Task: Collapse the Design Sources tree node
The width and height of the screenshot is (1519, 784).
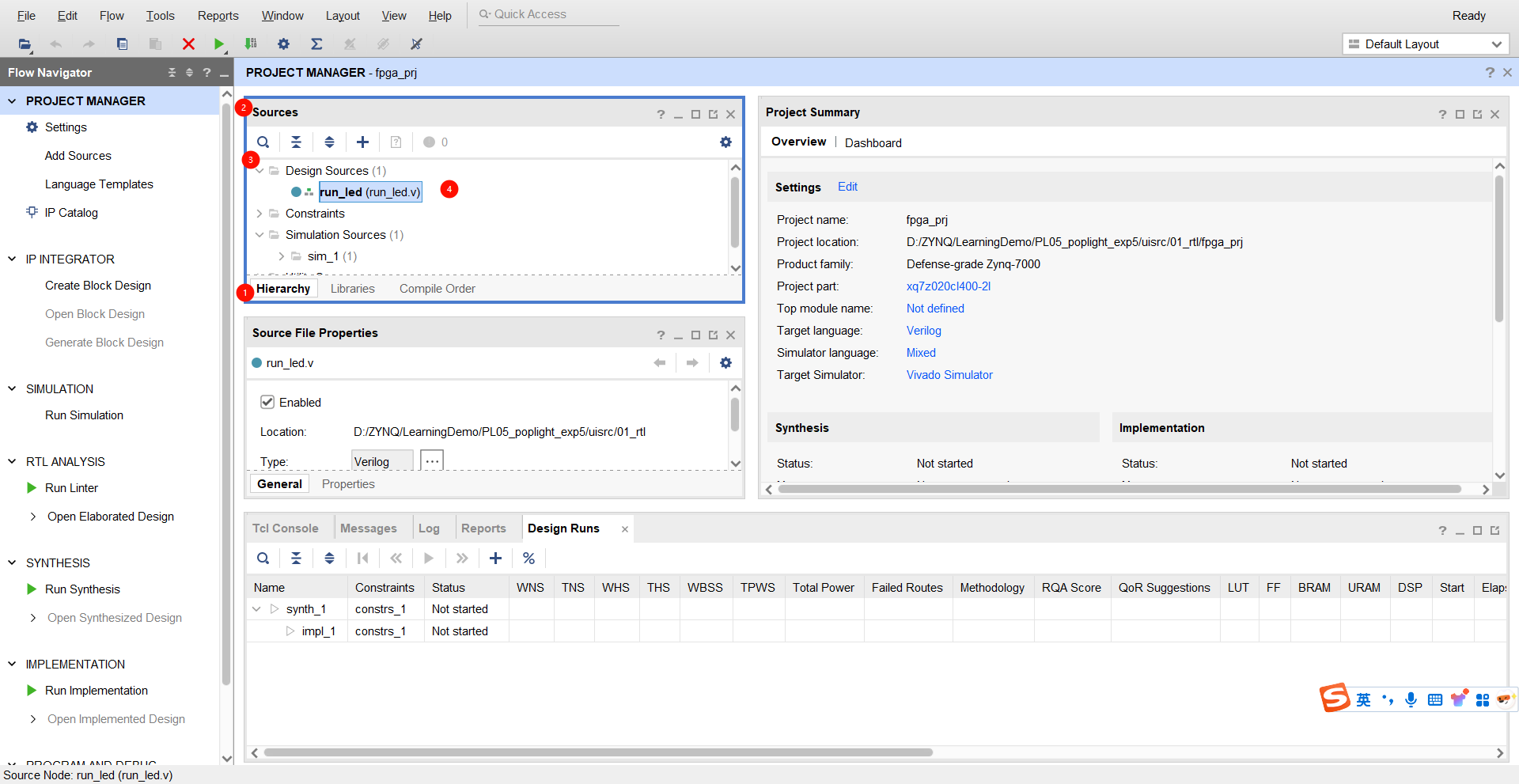Action: tap(259, 171)
